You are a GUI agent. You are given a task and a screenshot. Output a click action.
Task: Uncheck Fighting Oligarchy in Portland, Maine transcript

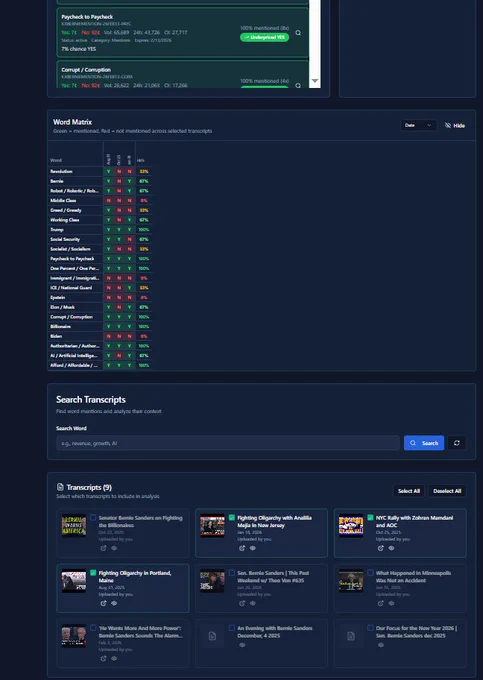[x=93, y=572]
